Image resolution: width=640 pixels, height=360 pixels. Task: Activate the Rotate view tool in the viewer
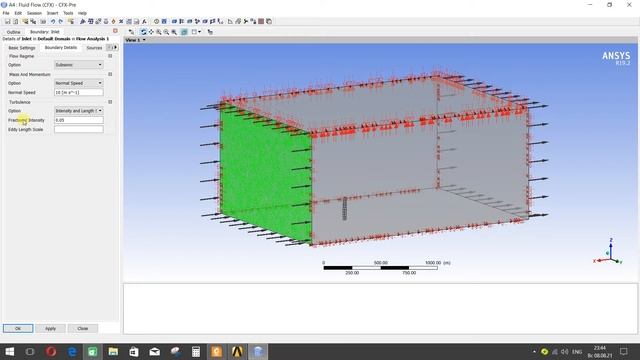[143, 32]
